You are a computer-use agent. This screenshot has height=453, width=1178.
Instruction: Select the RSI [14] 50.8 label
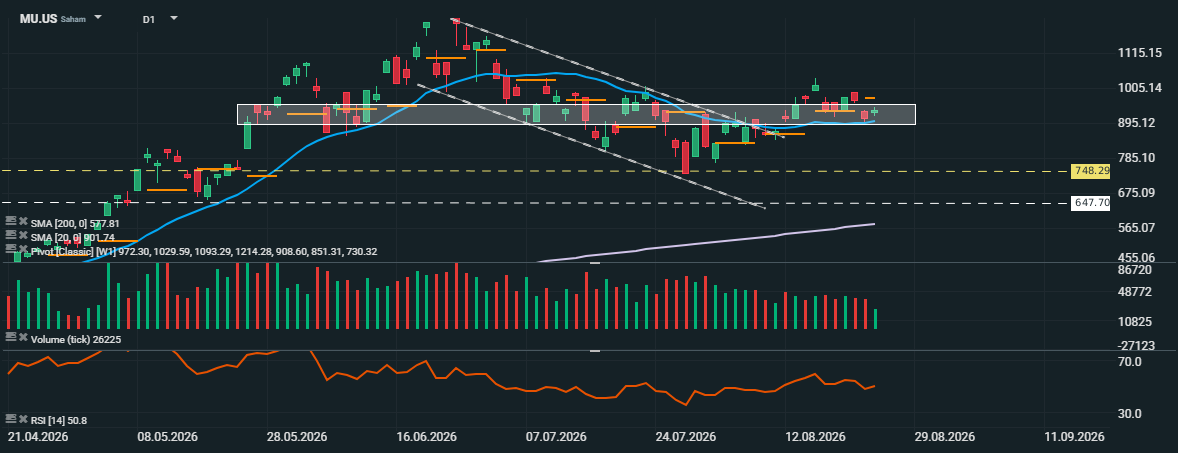[59, 421]
